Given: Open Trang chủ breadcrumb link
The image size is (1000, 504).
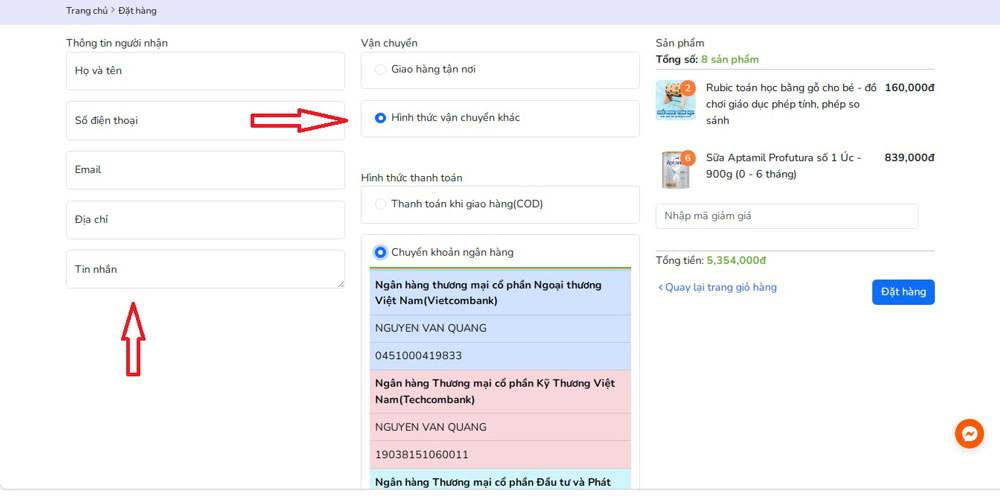Looking at the screenshot, I should (87, 11).
